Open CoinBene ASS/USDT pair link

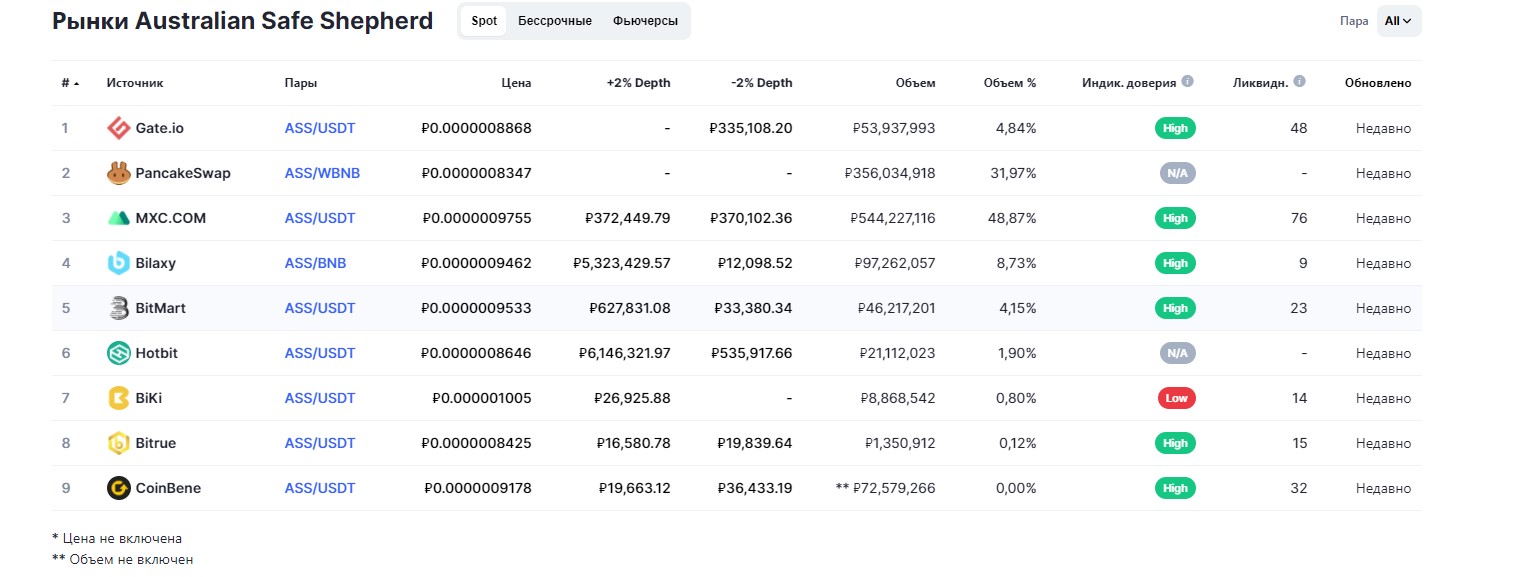(320, 488)
